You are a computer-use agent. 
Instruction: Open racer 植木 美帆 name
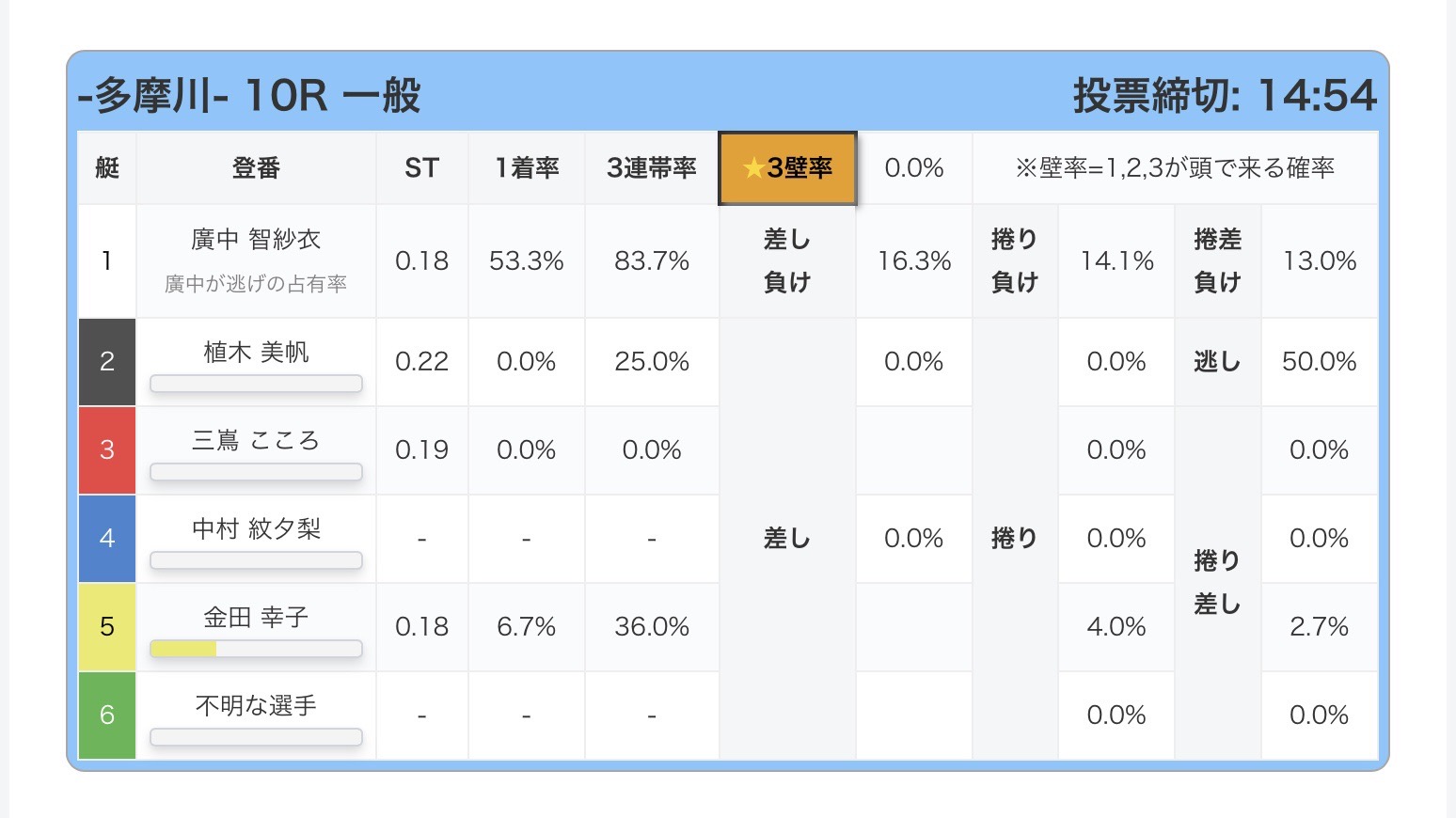pos(256,353)
